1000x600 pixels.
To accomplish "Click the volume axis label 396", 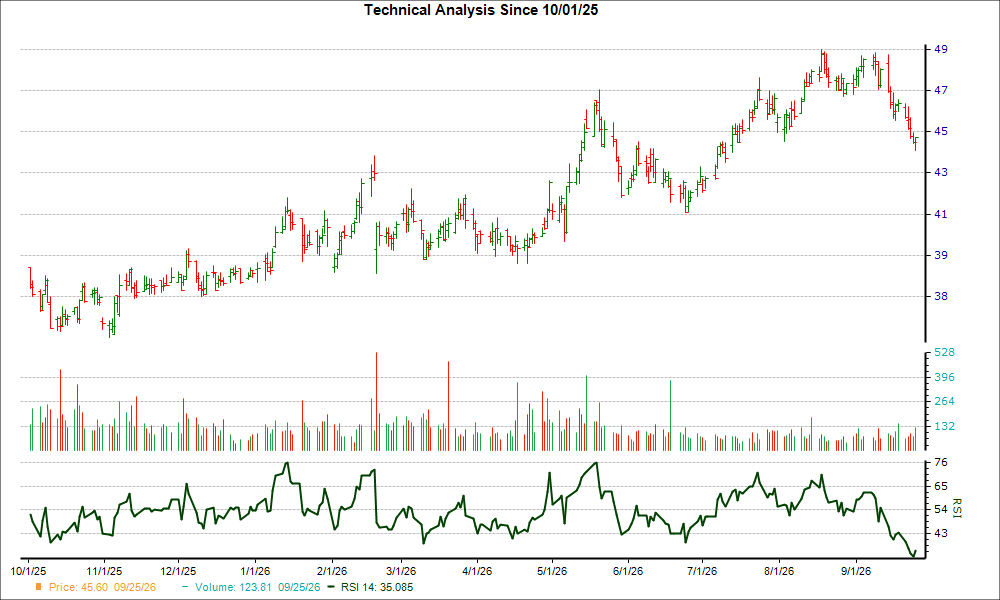I will click(x=944, y=377).
